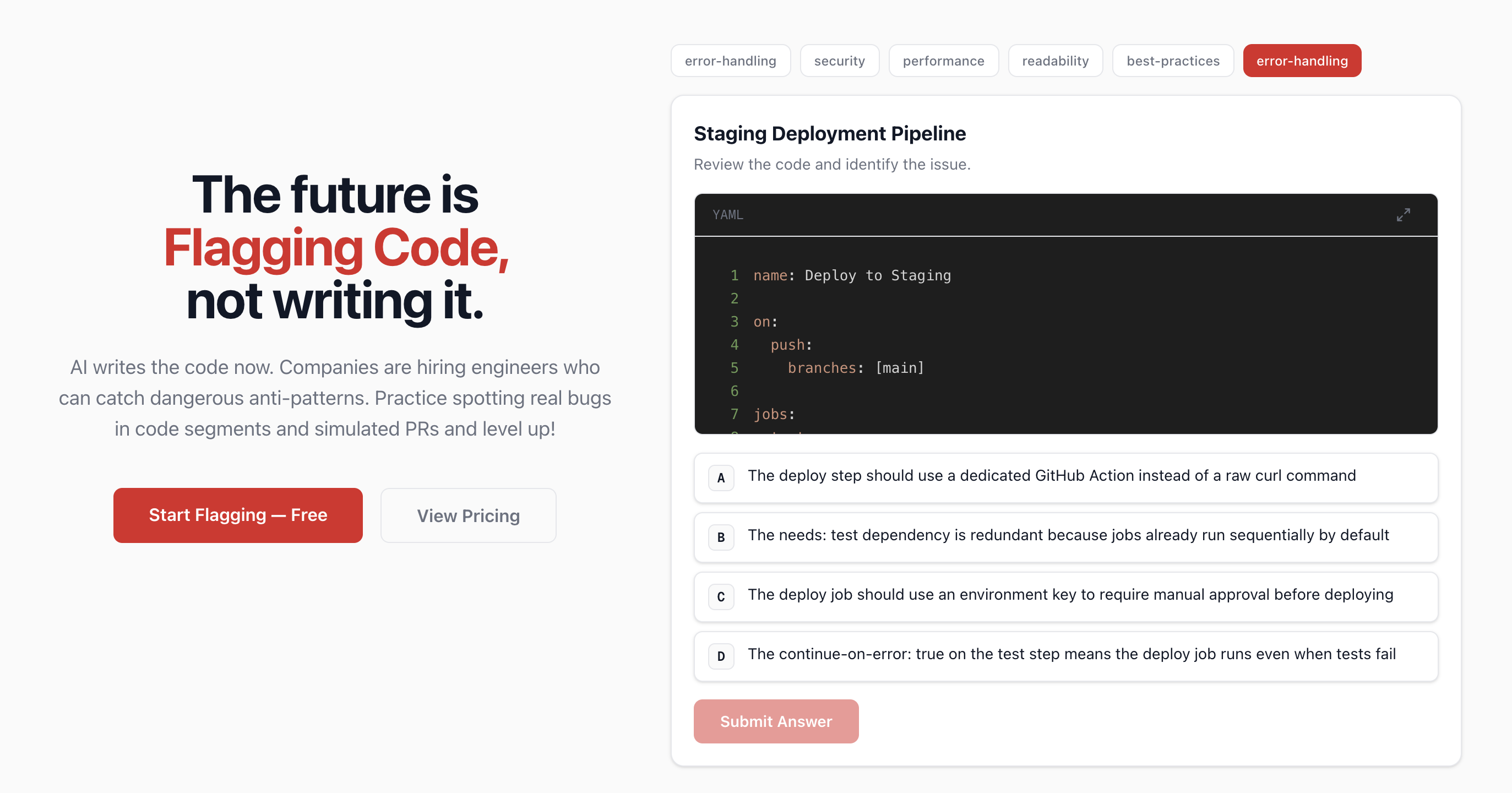Switch to the best-practices category tag

coord(1172,61)
